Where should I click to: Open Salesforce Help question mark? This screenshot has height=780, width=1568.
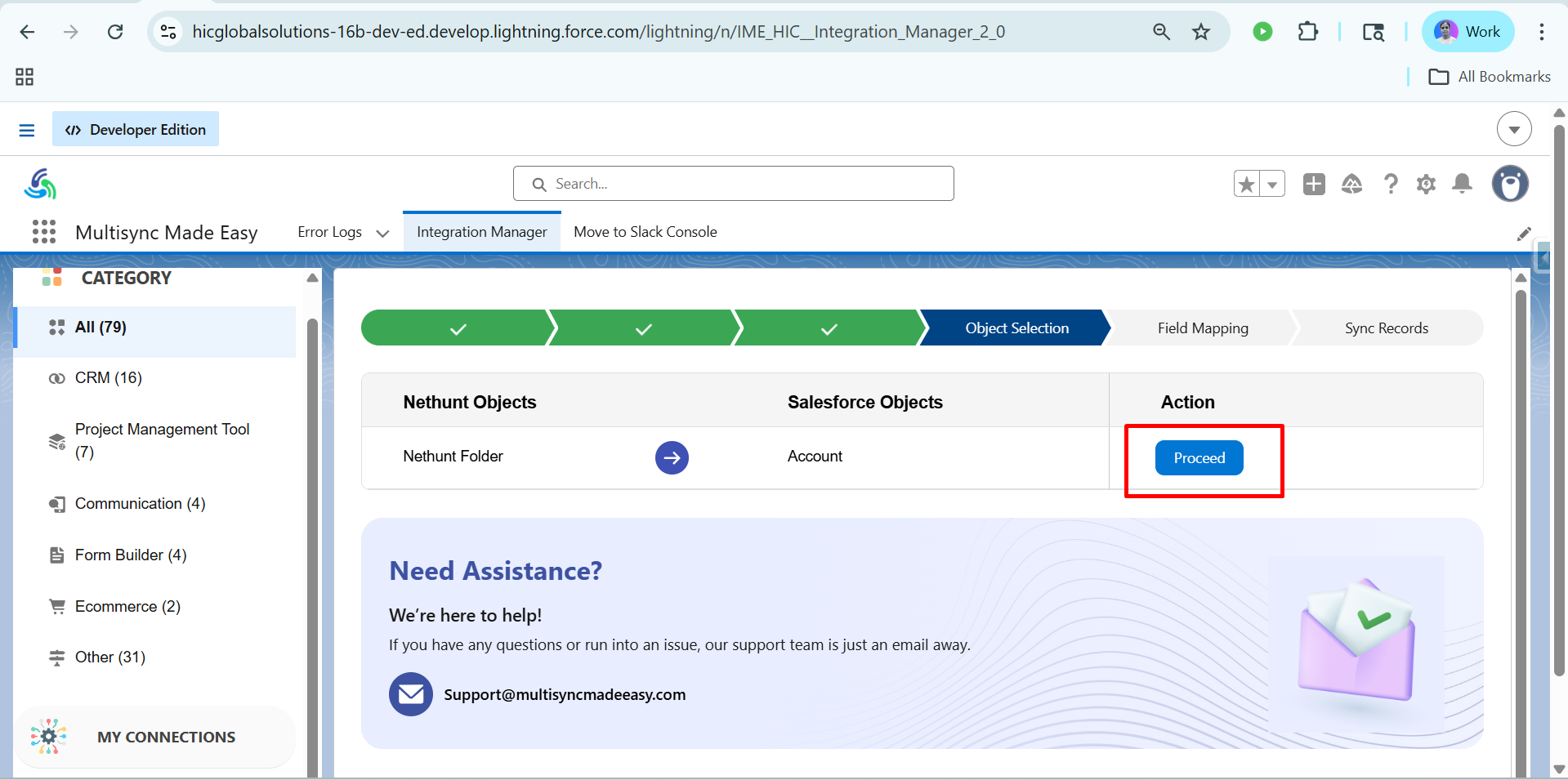pos(1390,184)
